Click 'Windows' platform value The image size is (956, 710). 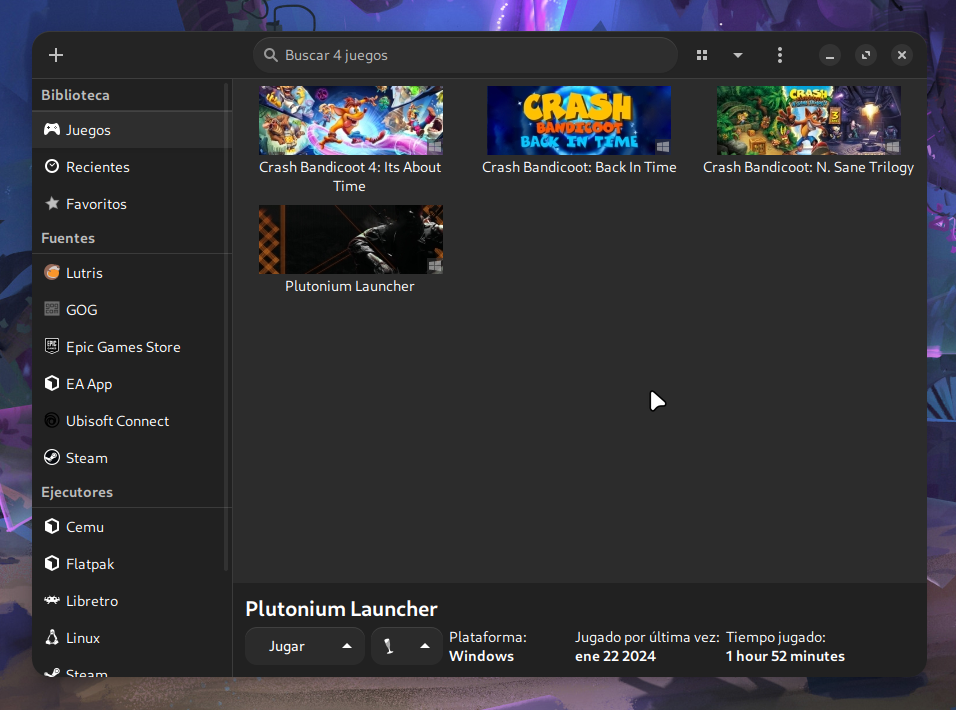click(482, 656)
